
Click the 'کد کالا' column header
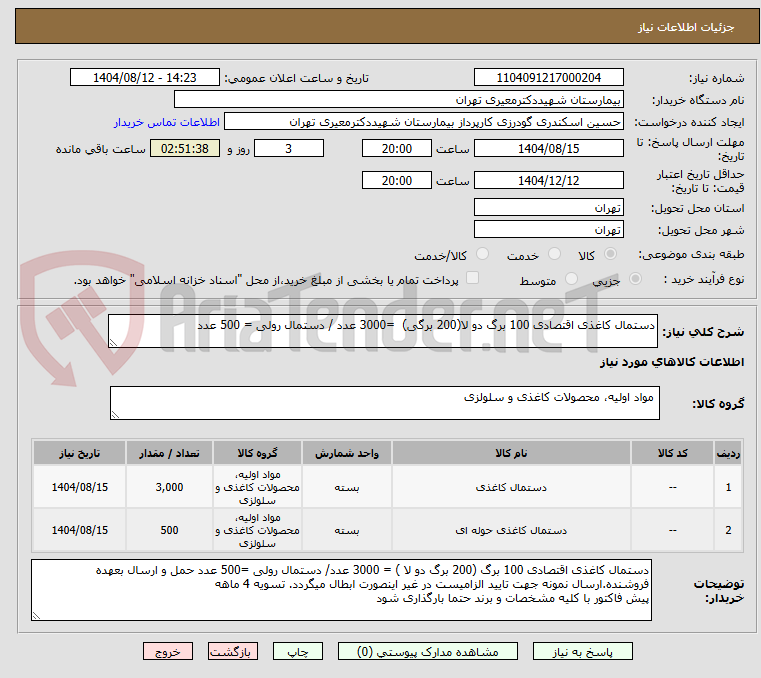point(672,453)
